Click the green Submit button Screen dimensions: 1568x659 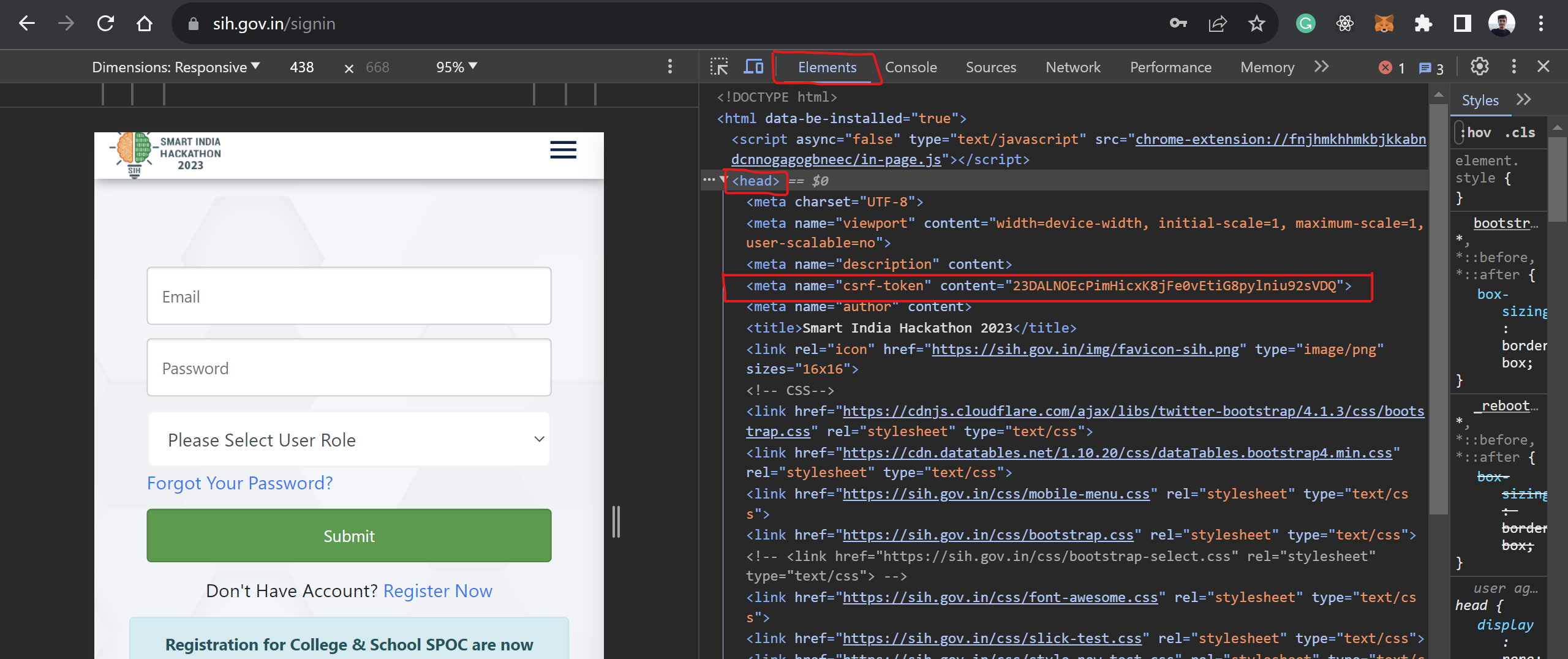click(x=349, y=535)
